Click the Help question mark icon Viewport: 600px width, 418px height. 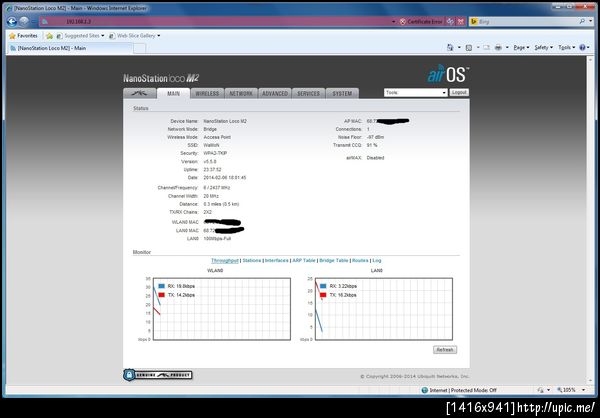tap(582, 47)
